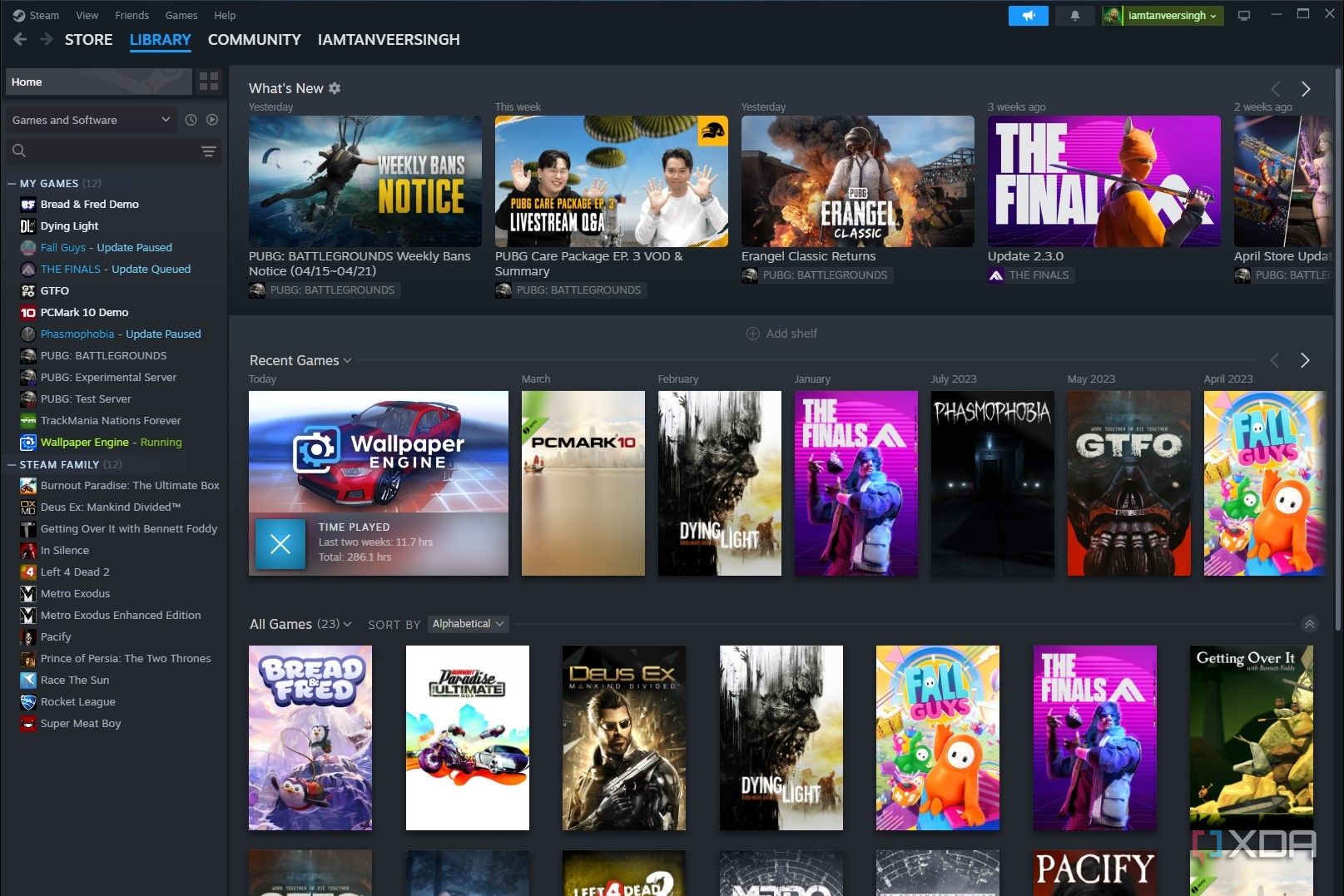1344x896 pixels.
Task: Show previous What's New items arrow
Action: [1275, 89]
